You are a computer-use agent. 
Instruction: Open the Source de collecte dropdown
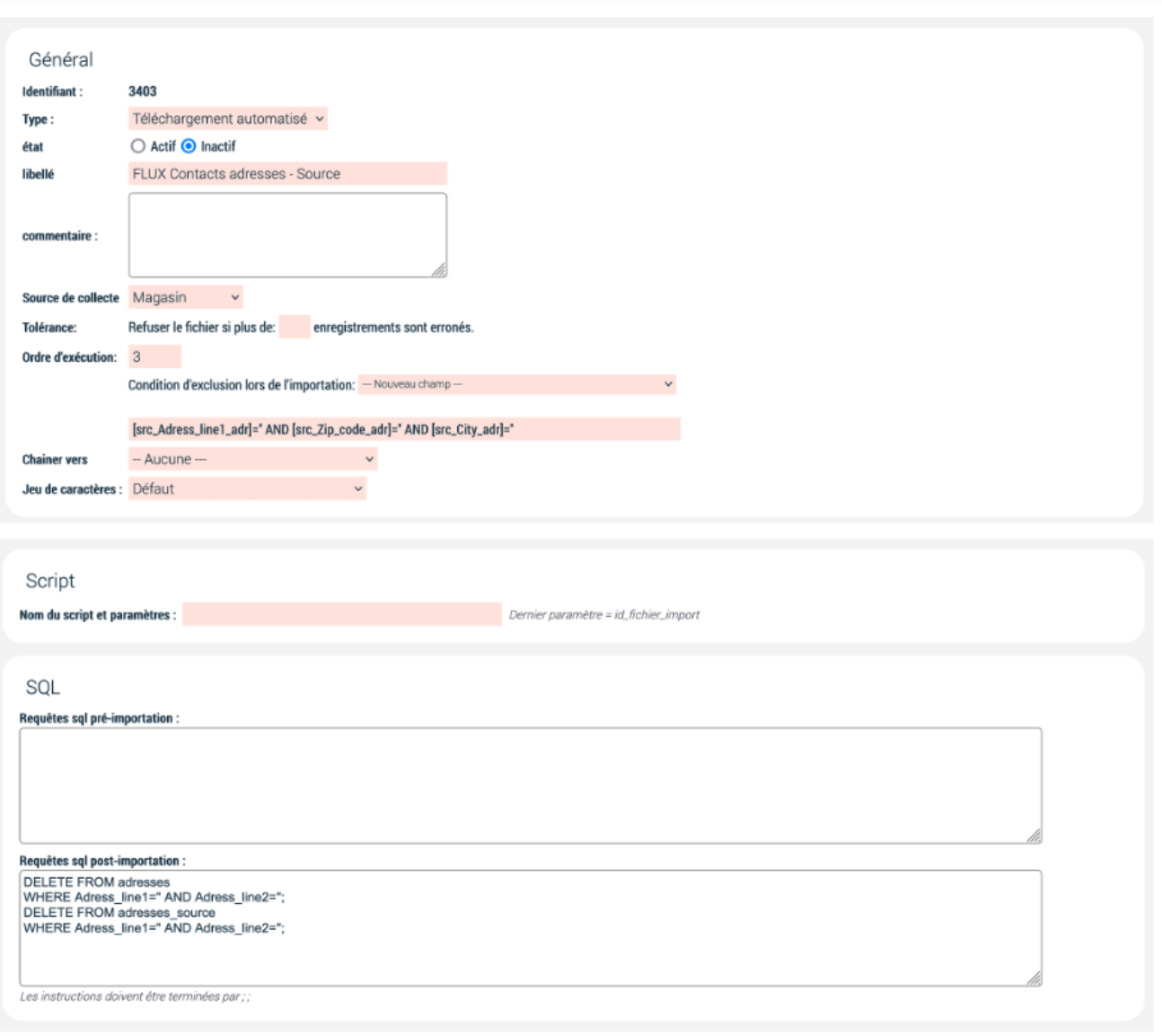pyautogui.click(x=186, y=297)
